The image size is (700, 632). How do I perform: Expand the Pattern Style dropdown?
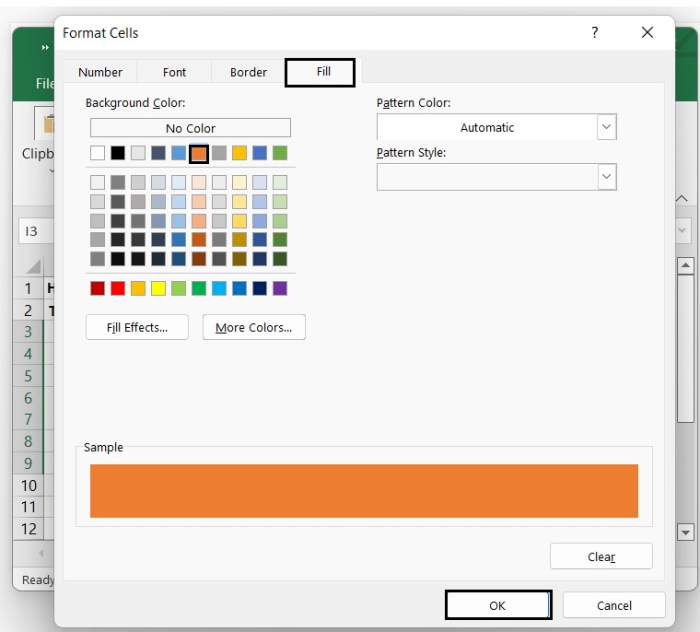tap(606, 177)
